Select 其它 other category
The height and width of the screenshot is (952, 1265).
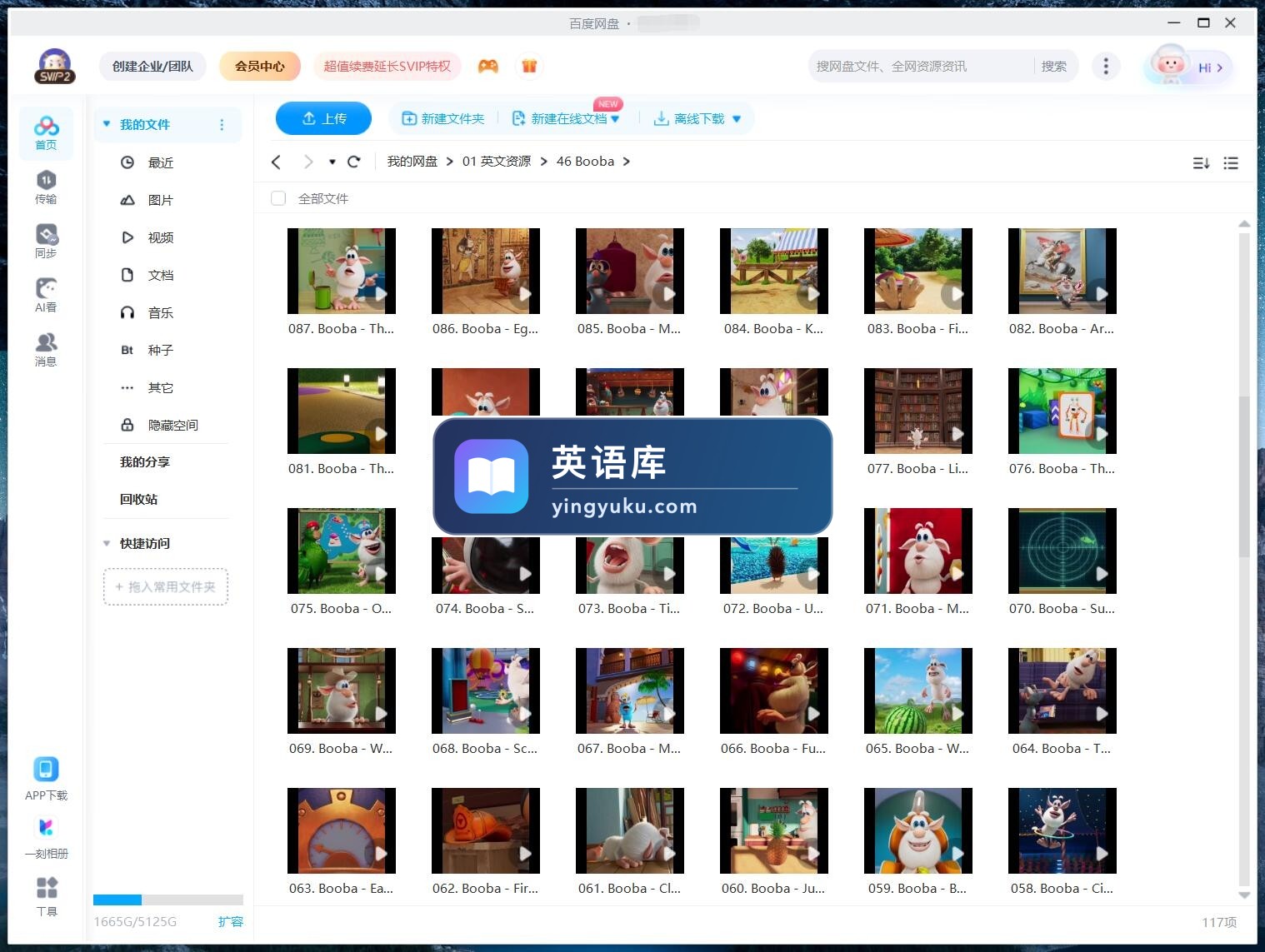pyautogui.click(x=161, y=387)
